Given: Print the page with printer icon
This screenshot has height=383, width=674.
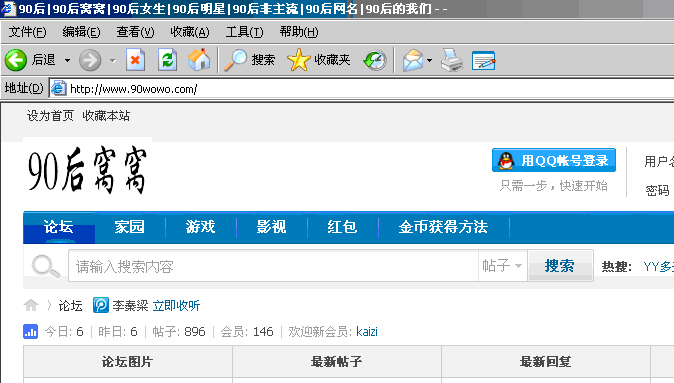Looking at the screenshot, I should tap(452, 60).
